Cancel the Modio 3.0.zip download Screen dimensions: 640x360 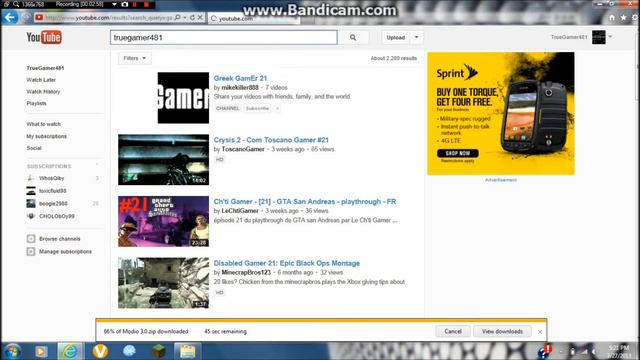pos(453,331)
